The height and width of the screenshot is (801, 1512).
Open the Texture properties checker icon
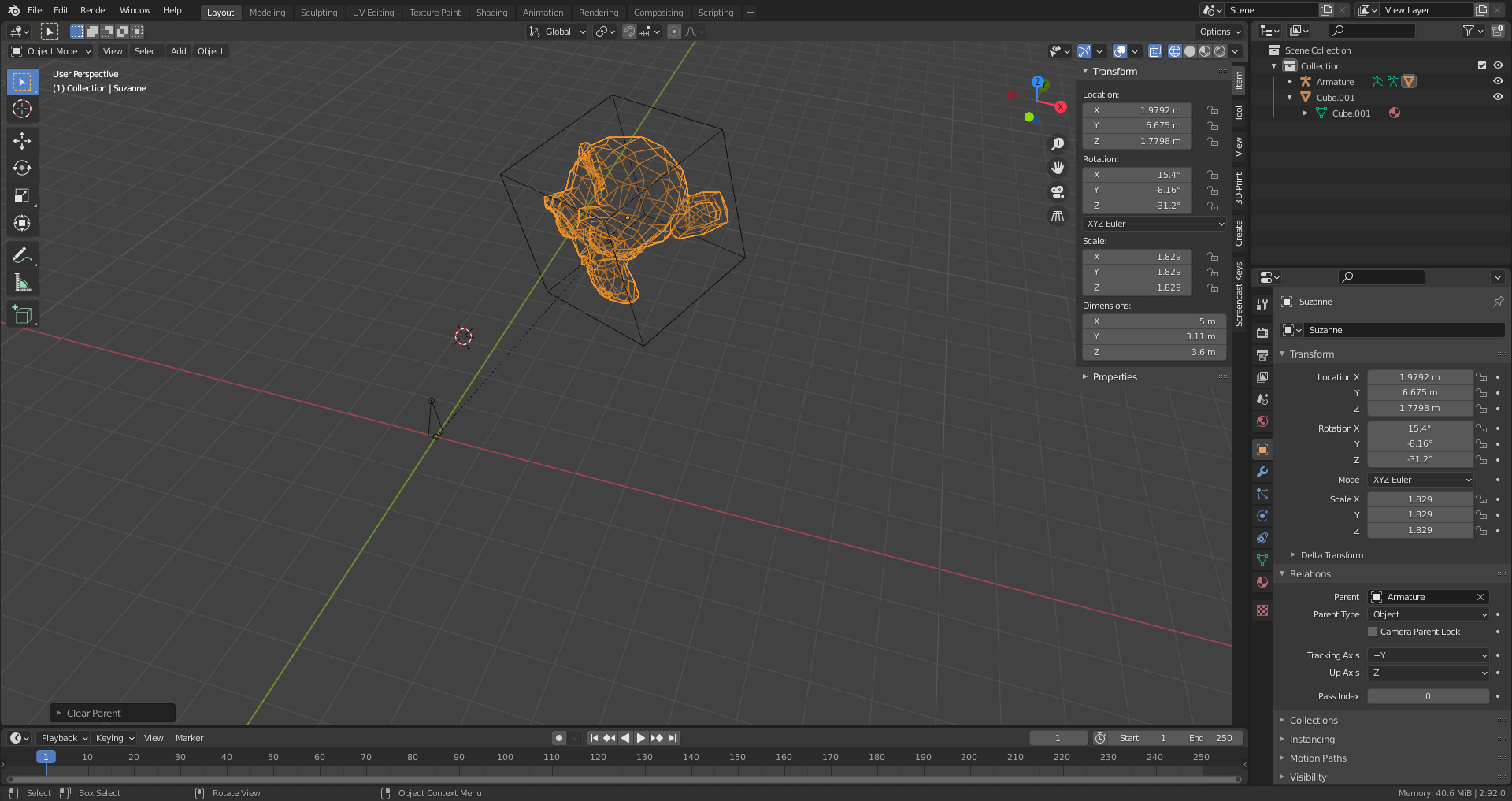point(1262,610)
